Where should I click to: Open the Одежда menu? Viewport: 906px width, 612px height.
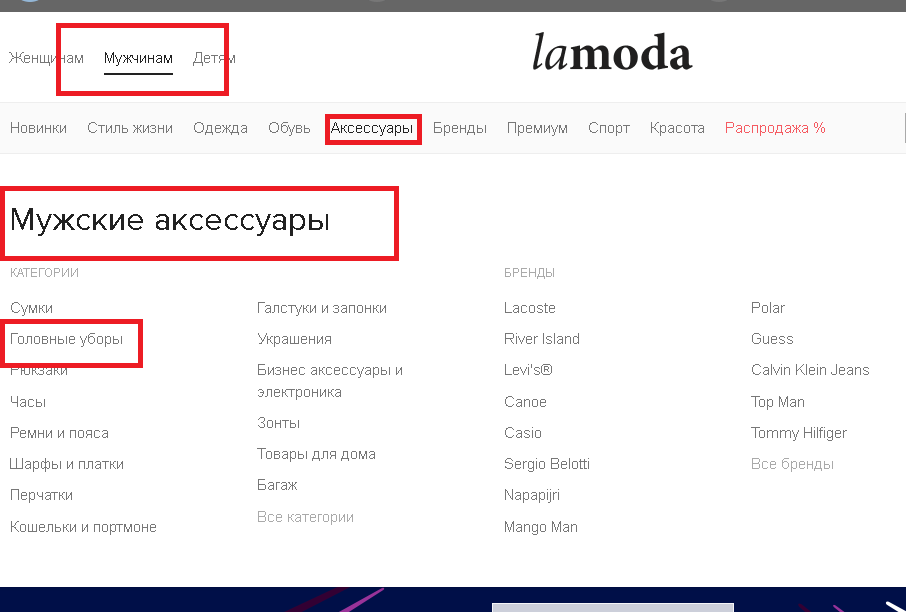pyautogui.click(x=220, y=128)
